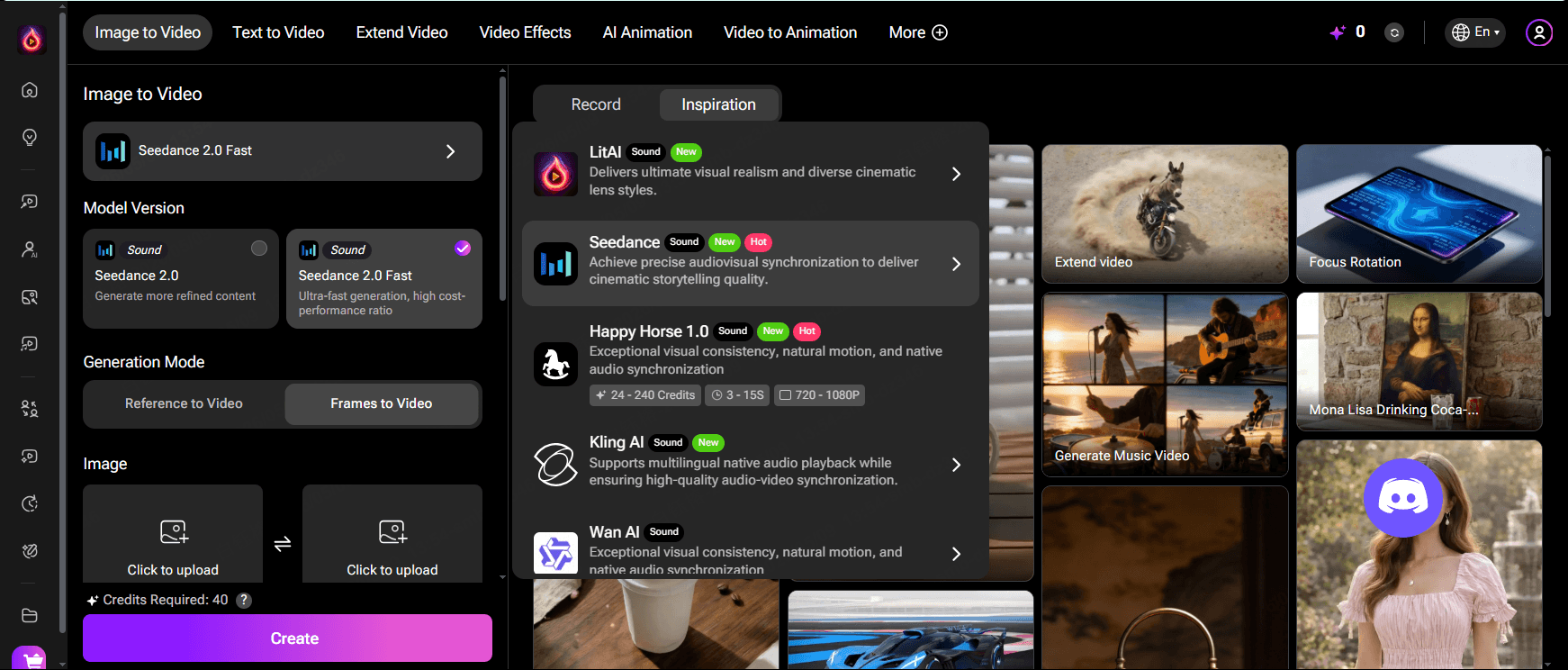Open the Text to Video tab
Screen dimensions: 1568x670
(x=278, y=32)
